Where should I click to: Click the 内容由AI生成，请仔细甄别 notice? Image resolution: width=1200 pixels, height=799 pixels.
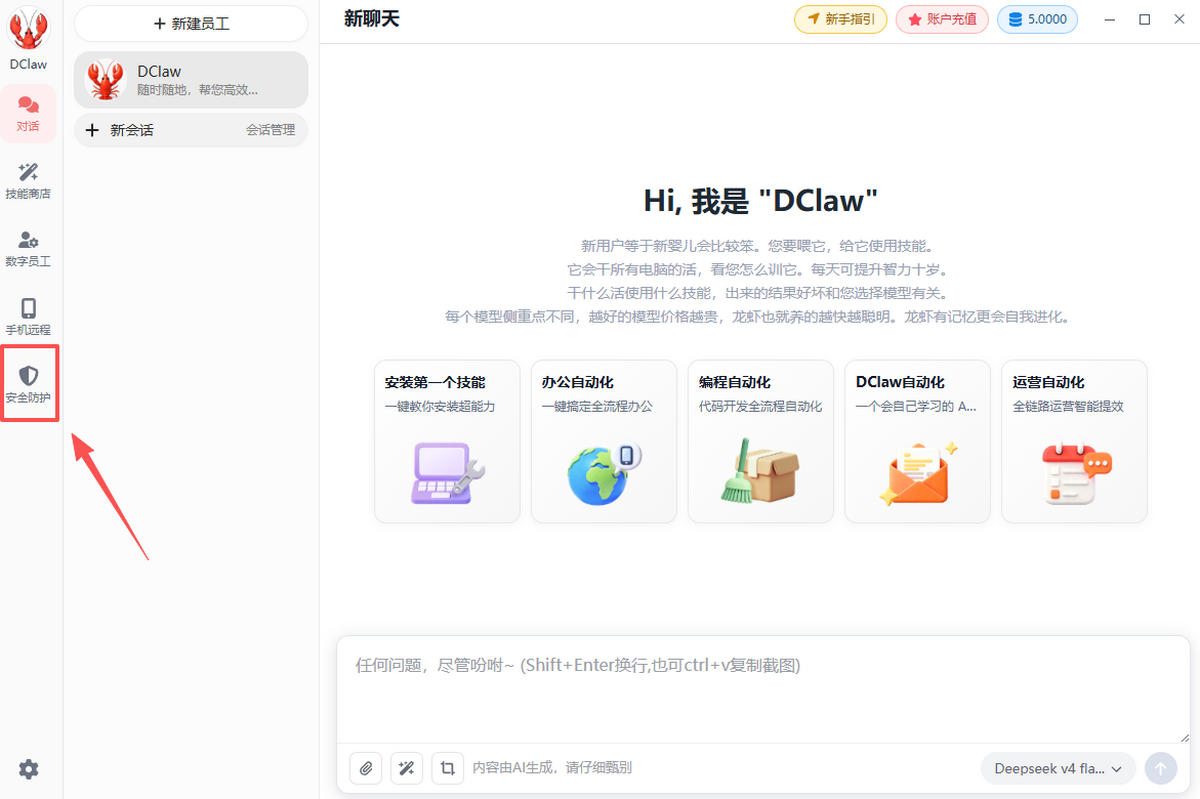pyautogui.click(x=552, y=768)
